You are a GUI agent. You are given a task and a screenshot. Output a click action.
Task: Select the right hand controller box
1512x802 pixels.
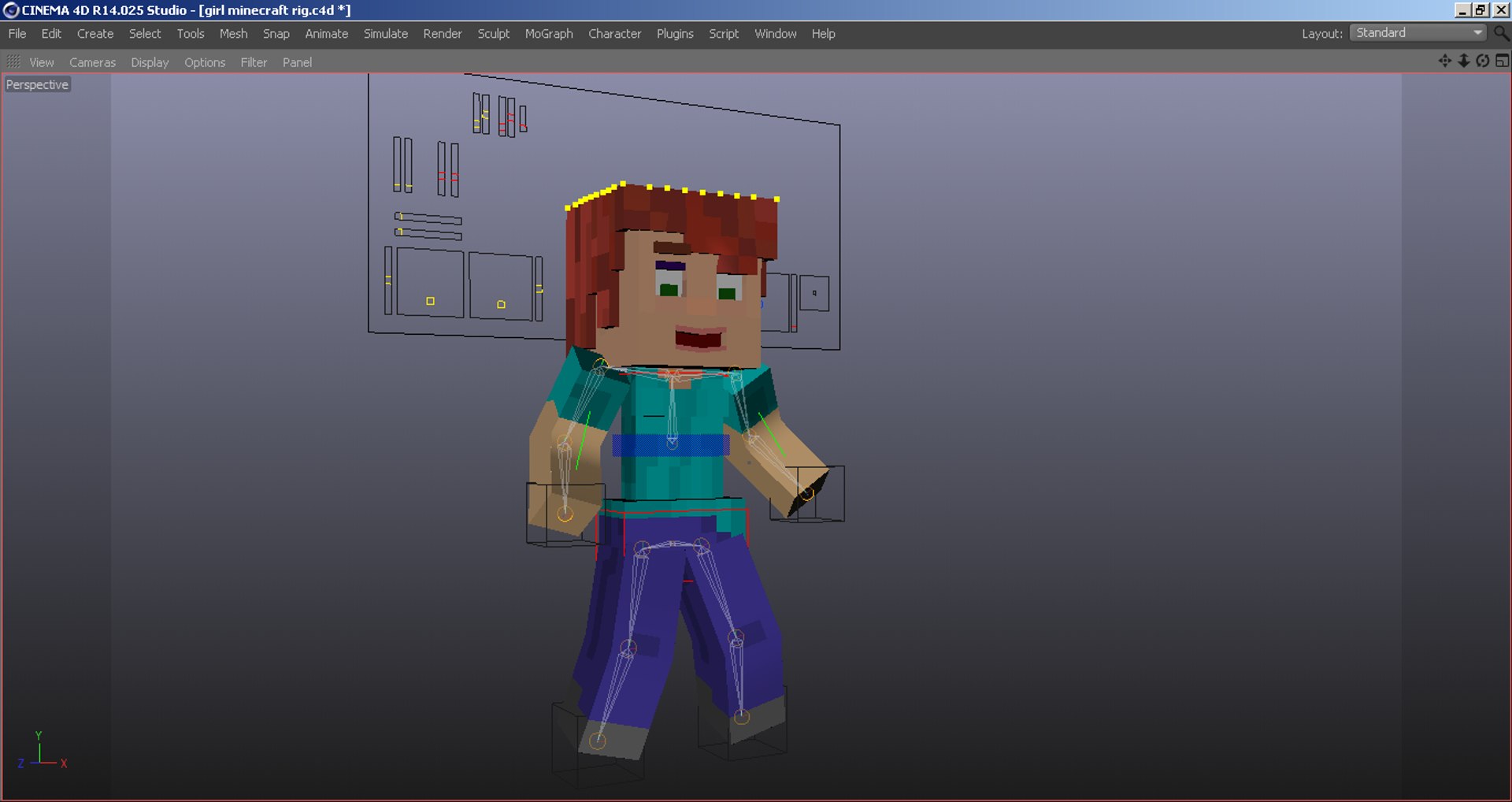[807, 494]
